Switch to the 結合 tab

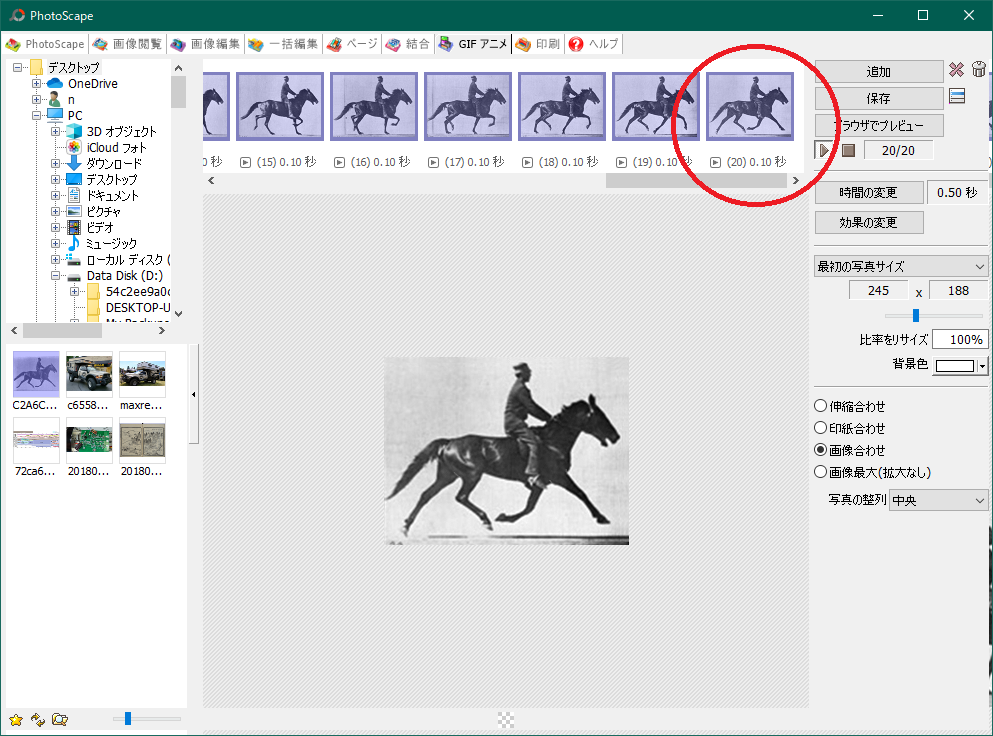408,44
